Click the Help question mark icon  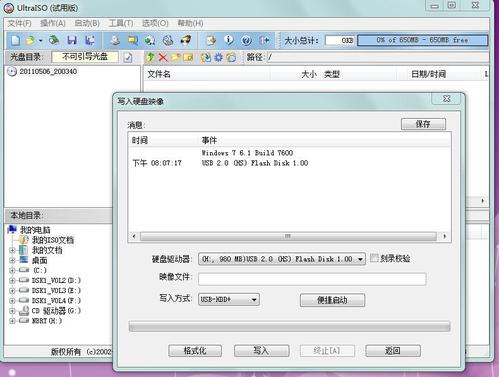click(x=246, y=40)
